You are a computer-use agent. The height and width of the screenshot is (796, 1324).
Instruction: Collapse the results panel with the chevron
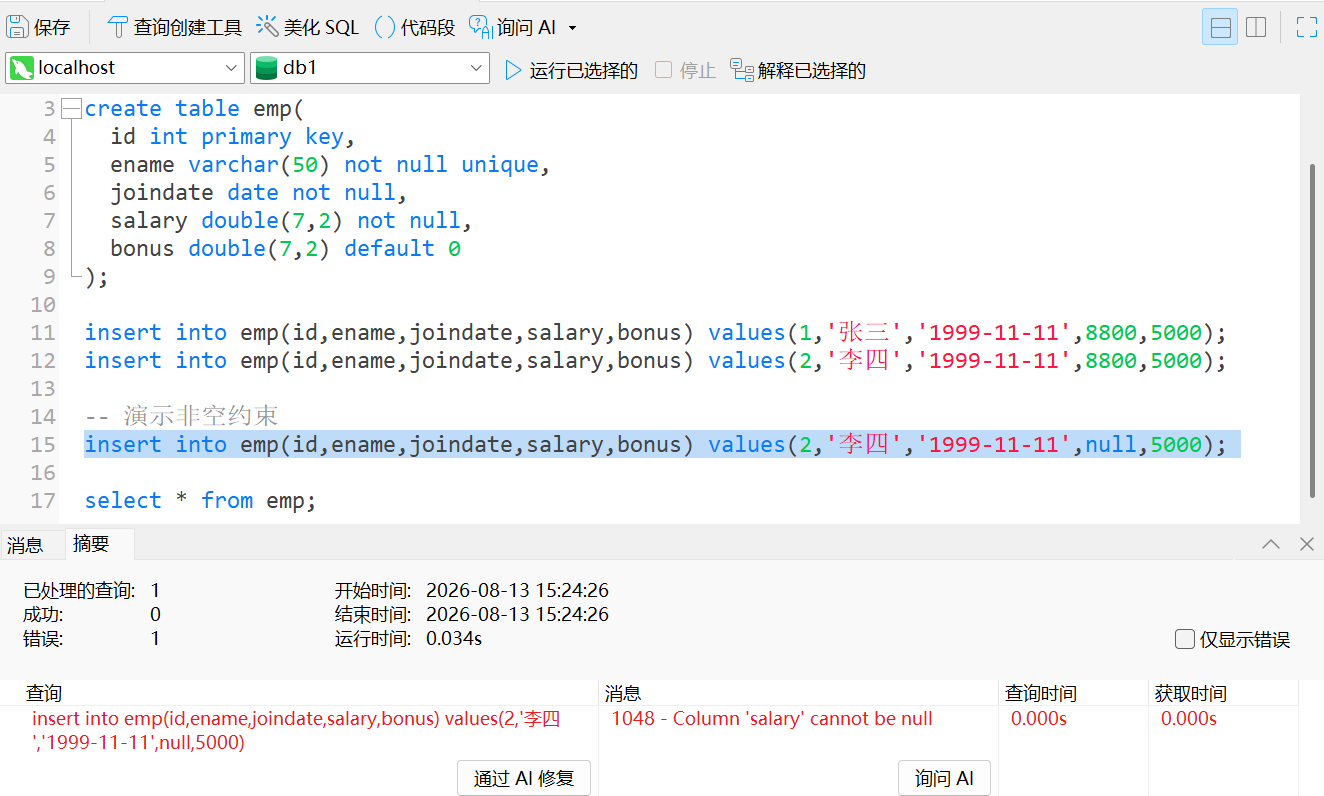click(1271, 544)
